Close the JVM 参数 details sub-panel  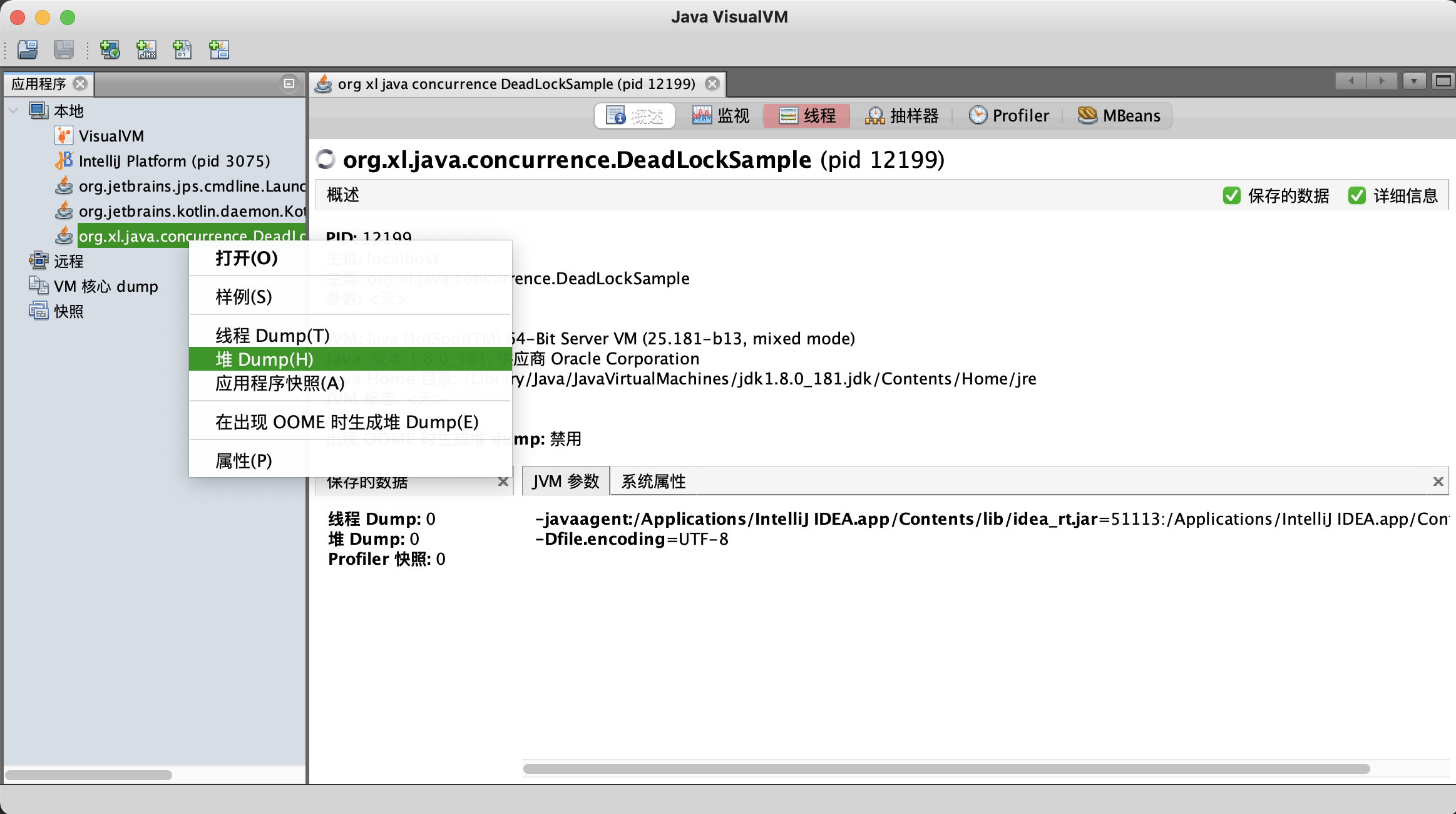[1438, 481]
